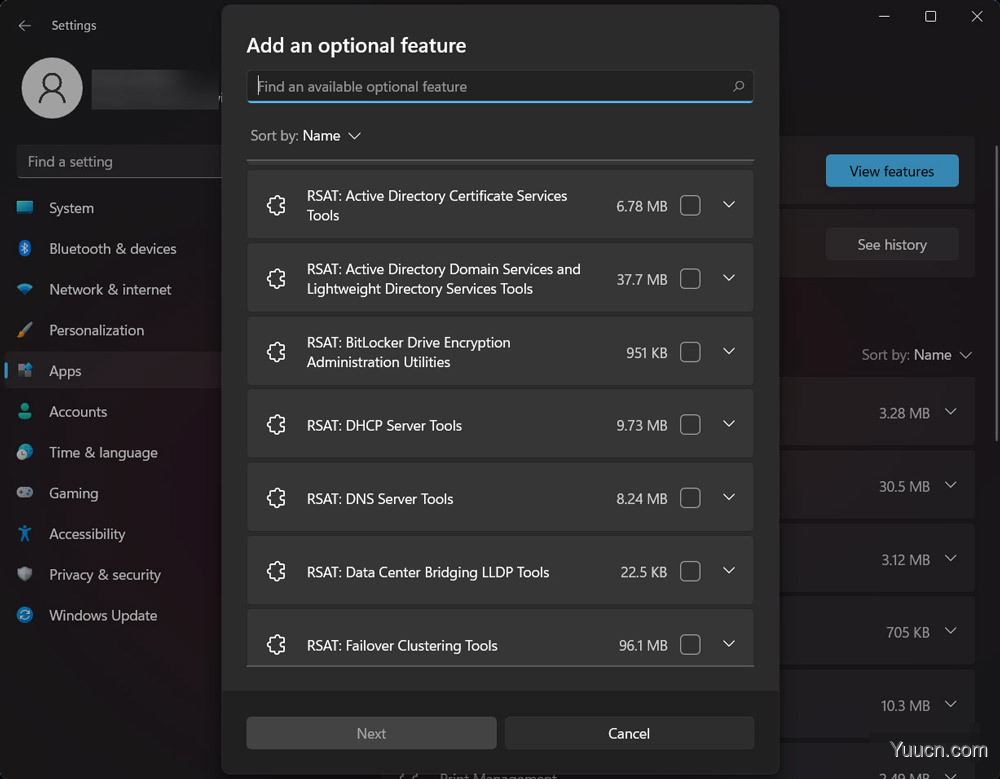The height and width of the screenshot is (779, 1000).
Task: Expand details for Active Directory Certificate Services Tools
Action: coord(729,205)
